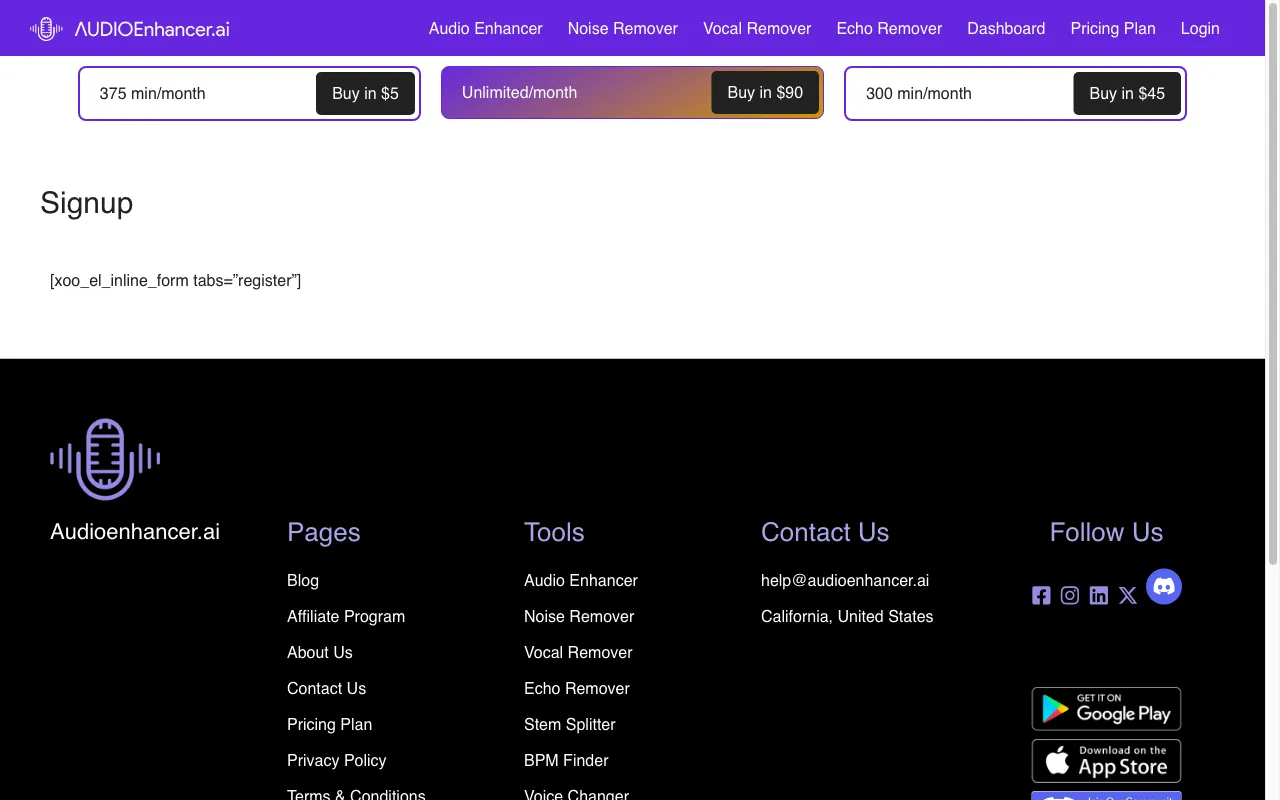Open Vocal Remover link under Tools
The height and width of the screenshot is (800, 1280).
click(578, 652)
